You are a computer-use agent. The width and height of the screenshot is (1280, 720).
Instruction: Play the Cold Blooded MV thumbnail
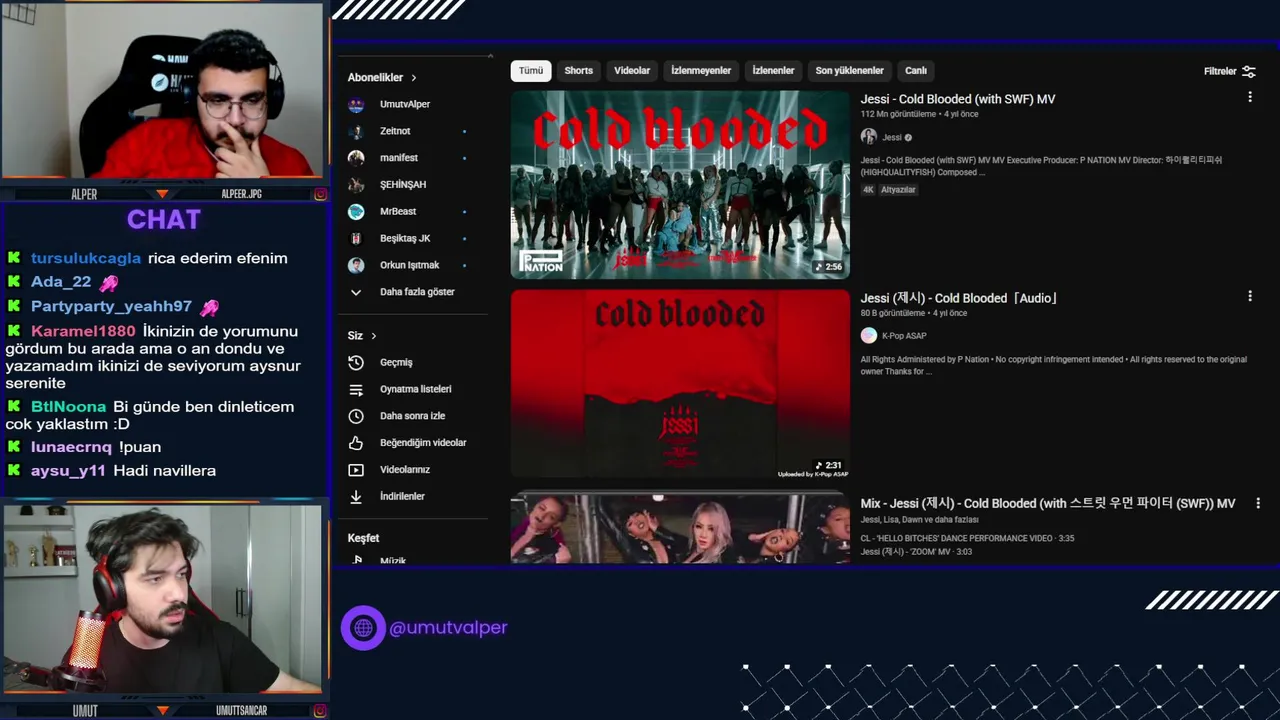[680, 184]
